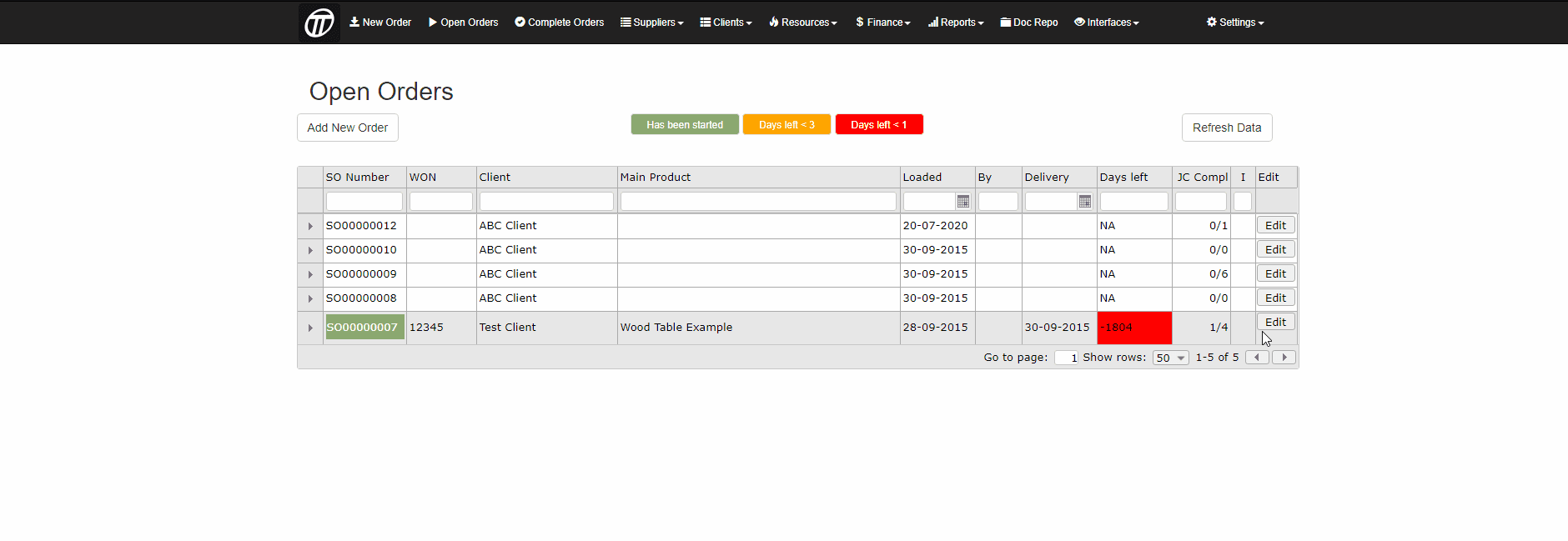Screen dimensions: 1568x541
Task: Click New Order in the navbar
Action: (x=380, y=23)
